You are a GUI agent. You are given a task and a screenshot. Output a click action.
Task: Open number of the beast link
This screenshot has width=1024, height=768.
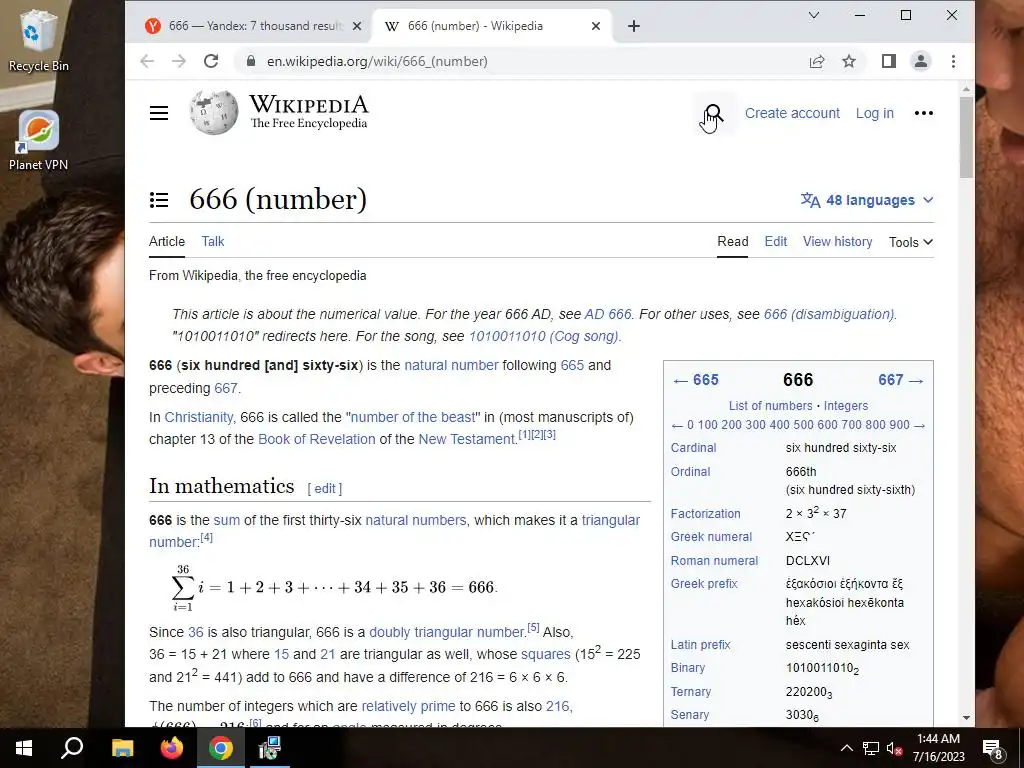(x=413, y=417)
